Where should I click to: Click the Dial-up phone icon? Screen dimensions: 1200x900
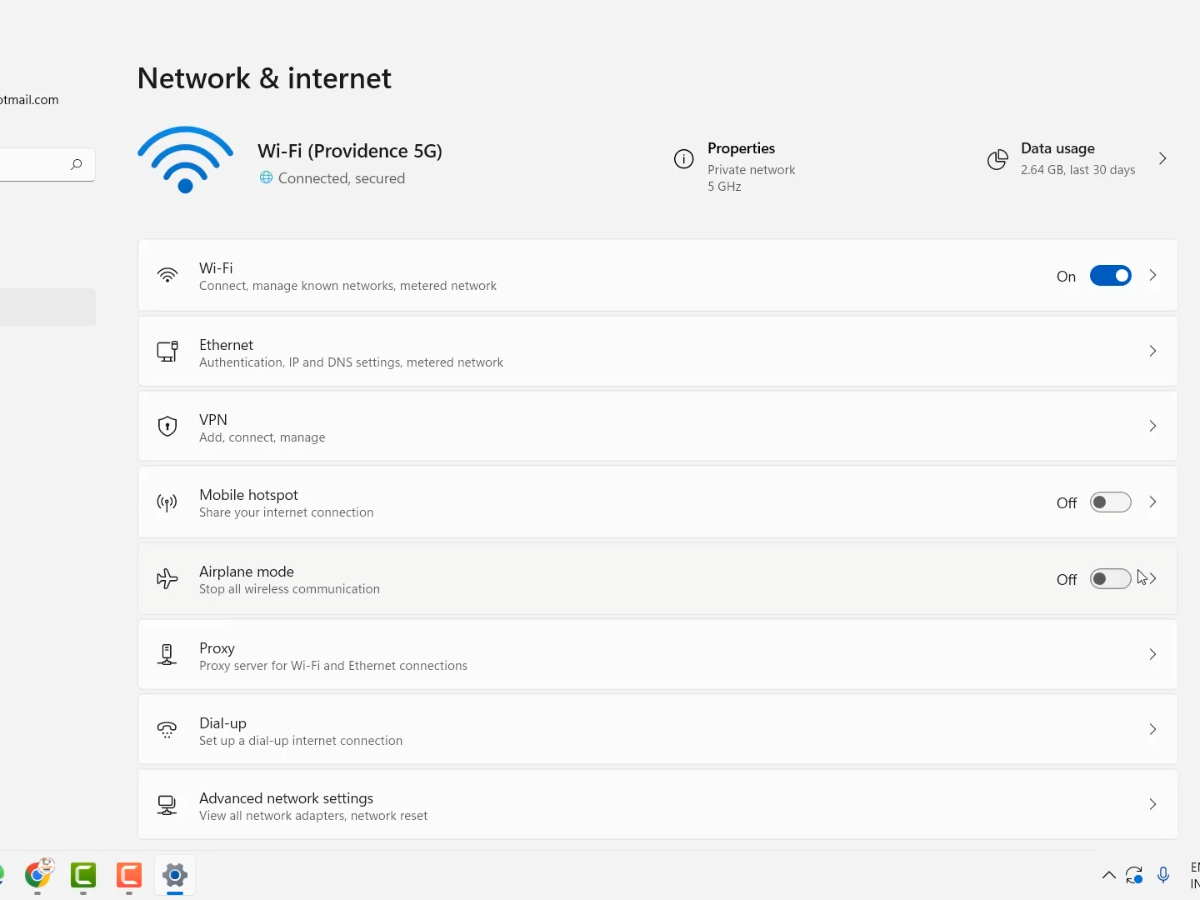point(167,730)
